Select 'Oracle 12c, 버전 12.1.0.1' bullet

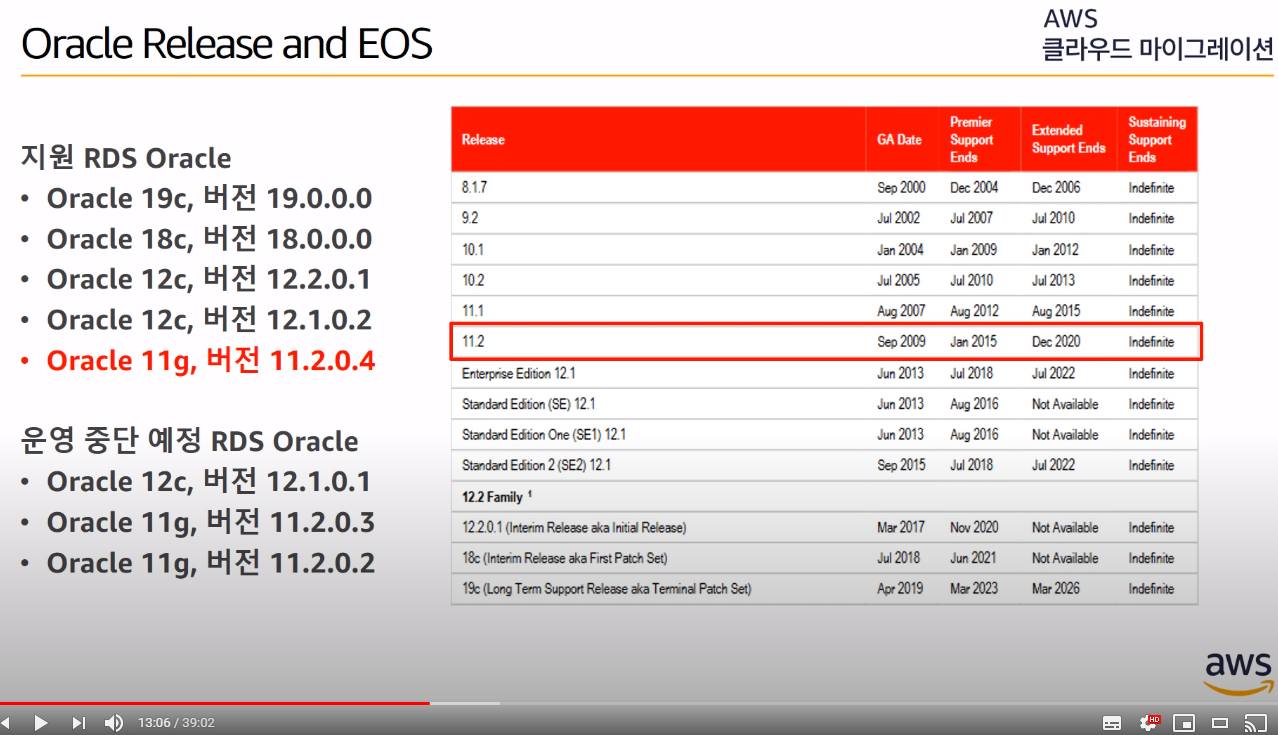pyautogui.click(x=208, y=482)
